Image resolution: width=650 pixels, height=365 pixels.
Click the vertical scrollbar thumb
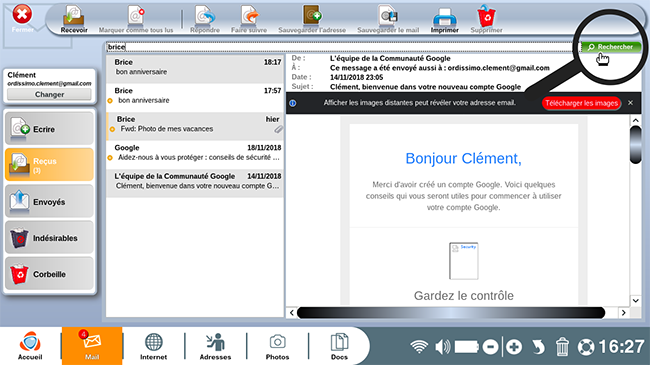click(635, 145)
